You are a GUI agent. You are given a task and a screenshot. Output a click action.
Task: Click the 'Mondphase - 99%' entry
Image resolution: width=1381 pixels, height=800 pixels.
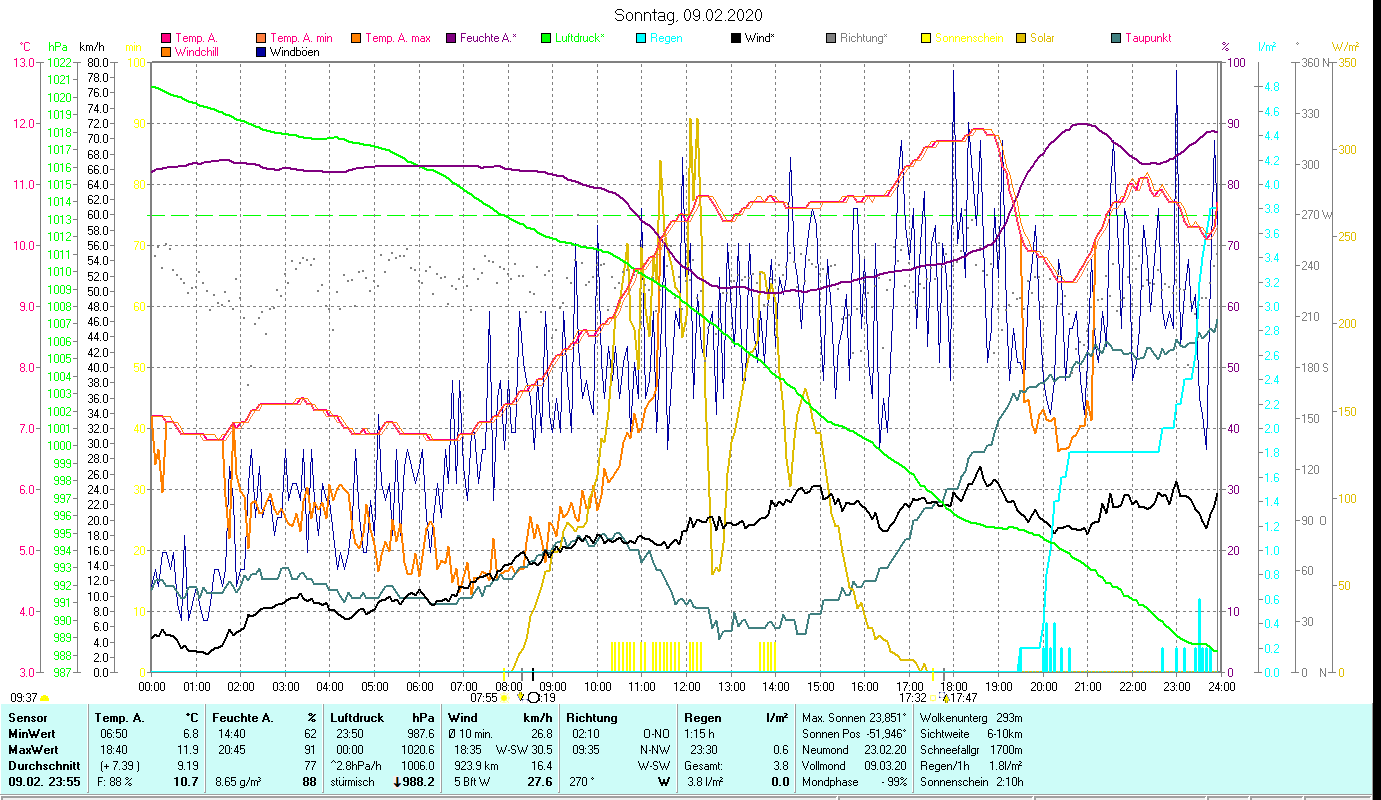pos(854,782)
